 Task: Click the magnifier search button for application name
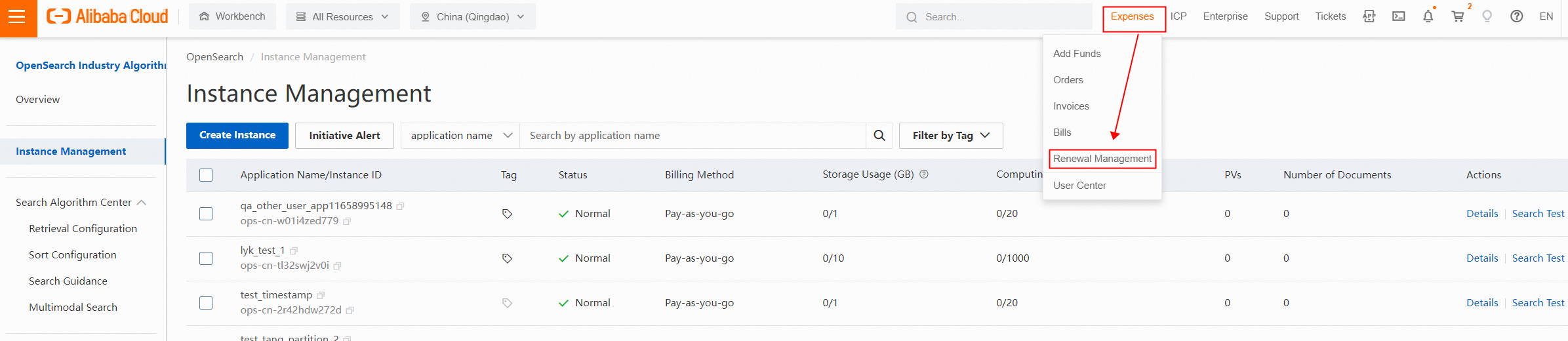879,136
